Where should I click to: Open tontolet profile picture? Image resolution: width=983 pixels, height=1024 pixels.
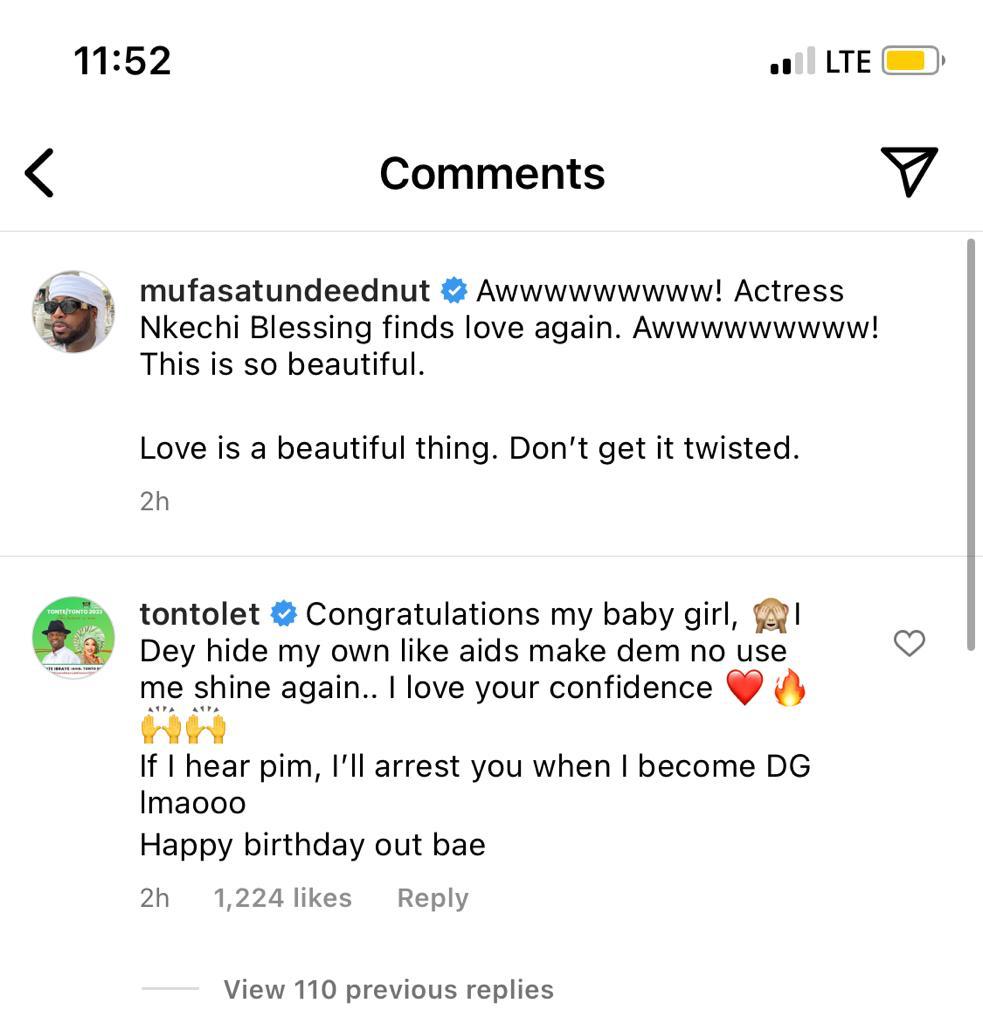pyautogui.click(x=74, y=637)
